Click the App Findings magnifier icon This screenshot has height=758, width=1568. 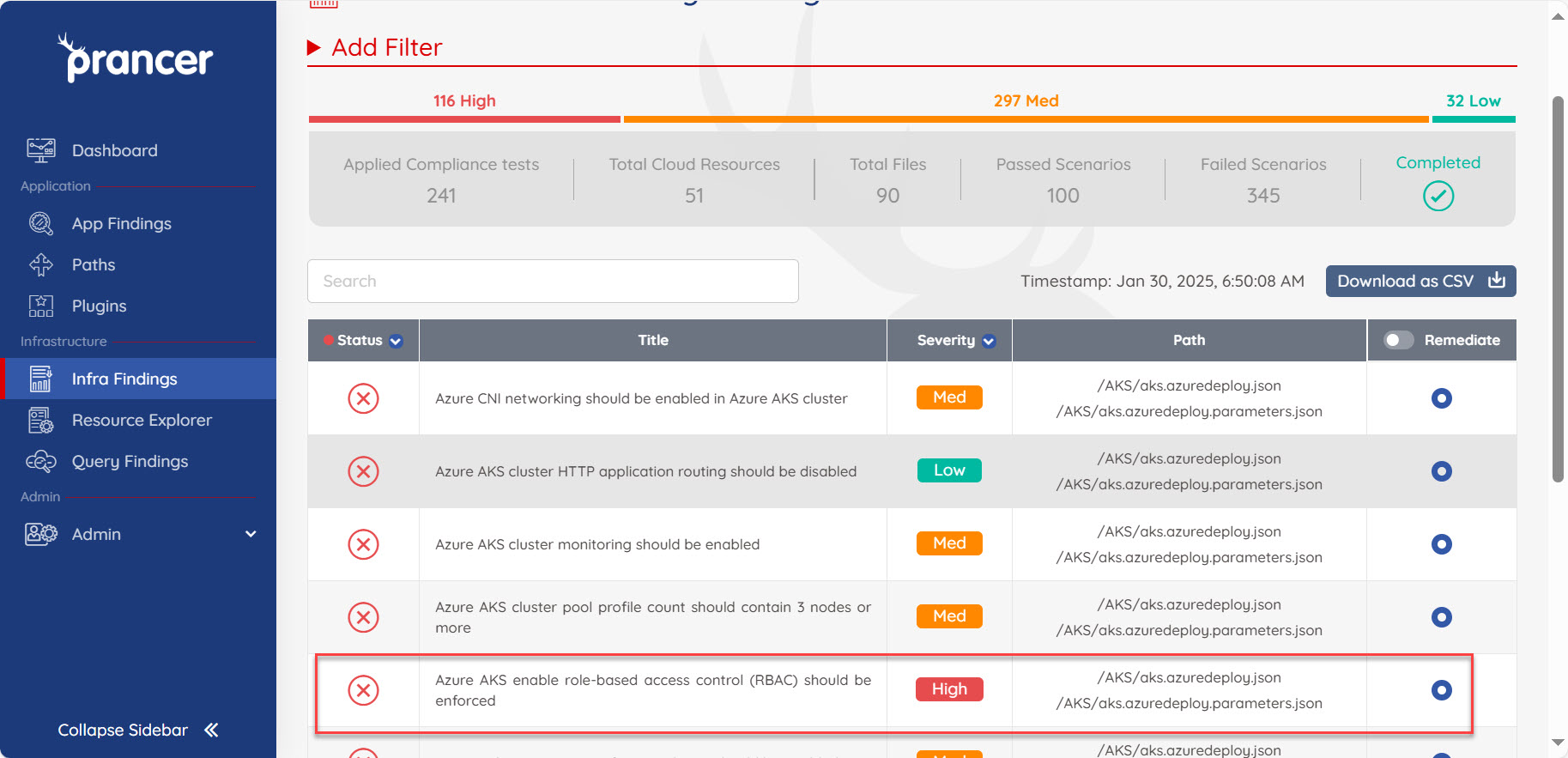pyautogui.click(x=41, y=223)
